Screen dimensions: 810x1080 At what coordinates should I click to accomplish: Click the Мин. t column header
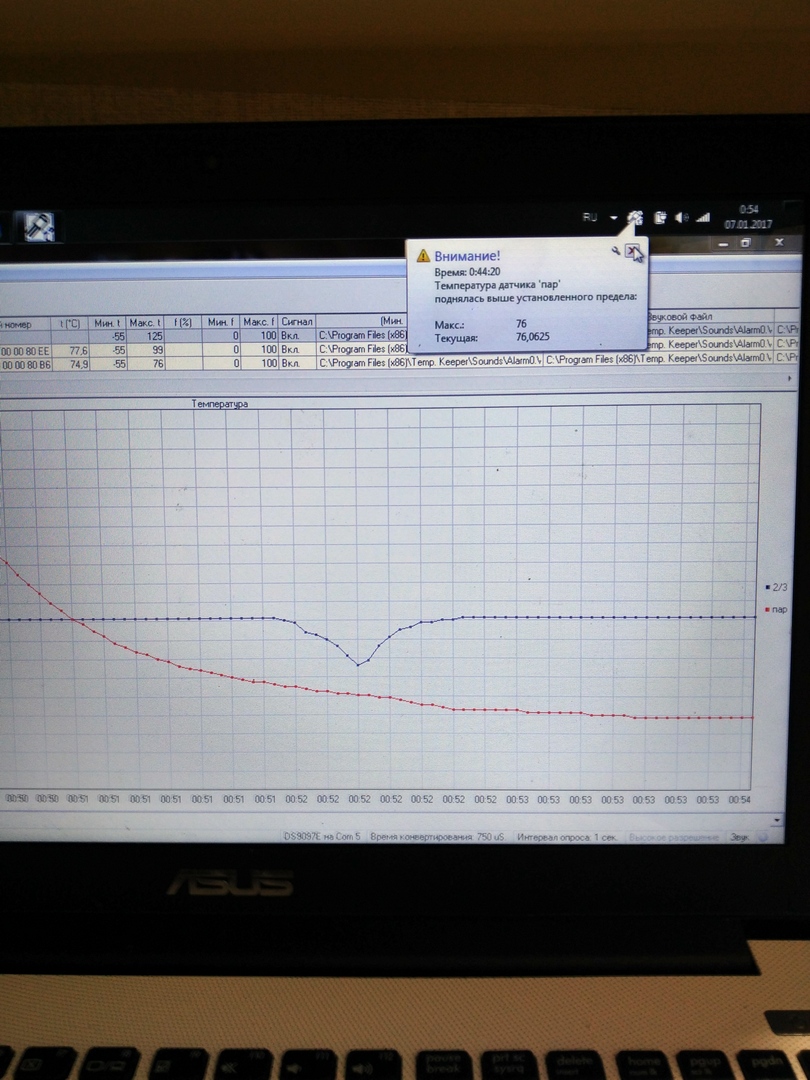point(108,322)
